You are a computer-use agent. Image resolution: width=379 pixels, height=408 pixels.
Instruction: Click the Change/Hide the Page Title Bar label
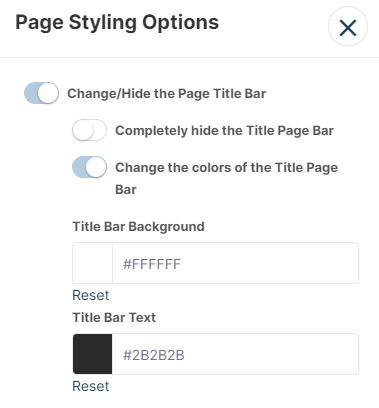click(166, 94)
